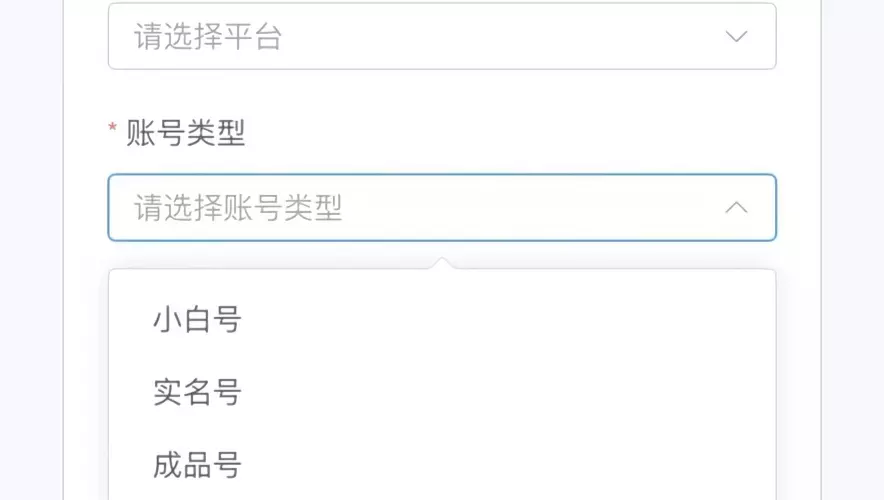Pick 成品号 in the dropdown list

(197, 466)
